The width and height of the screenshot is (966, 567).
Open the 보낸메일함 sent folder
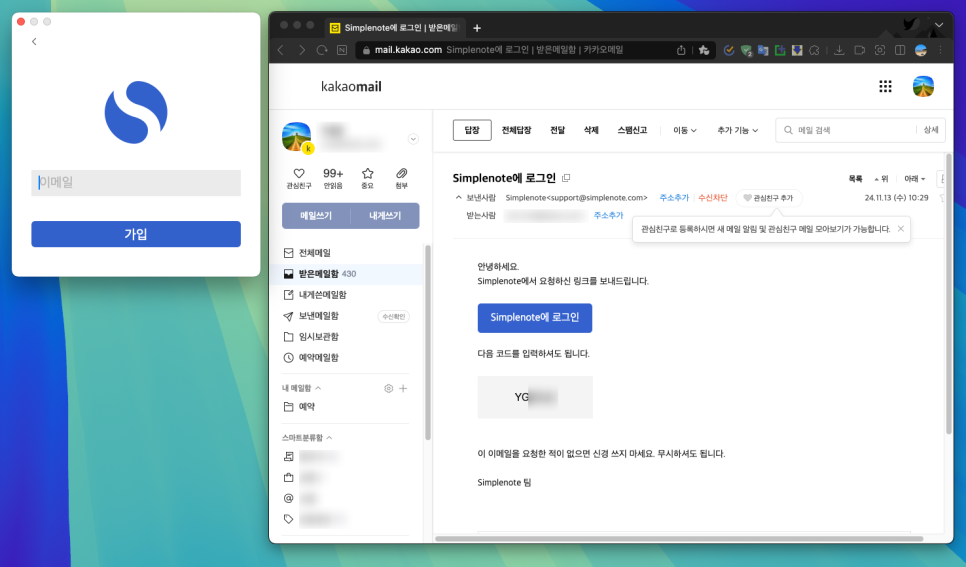tap(319, 316)
